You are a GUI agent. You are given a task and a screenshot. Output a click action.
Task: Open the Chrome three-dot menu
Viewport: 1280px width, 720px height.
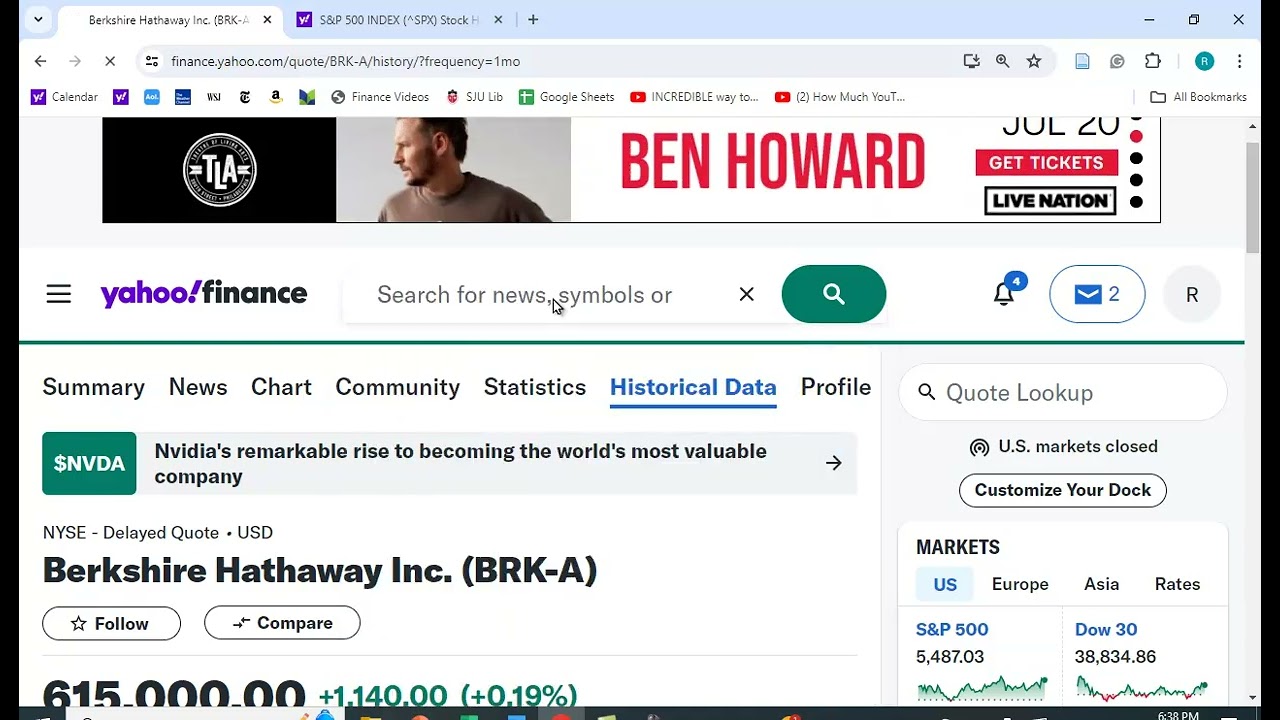click(x=1239, y=61)
